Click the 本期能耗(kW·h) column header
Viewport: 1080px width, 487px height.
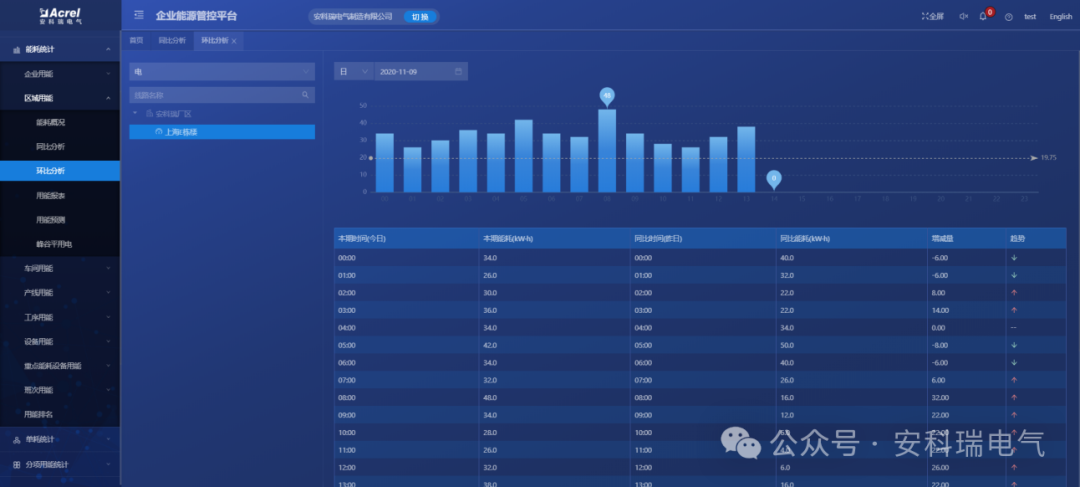[508, 238]
